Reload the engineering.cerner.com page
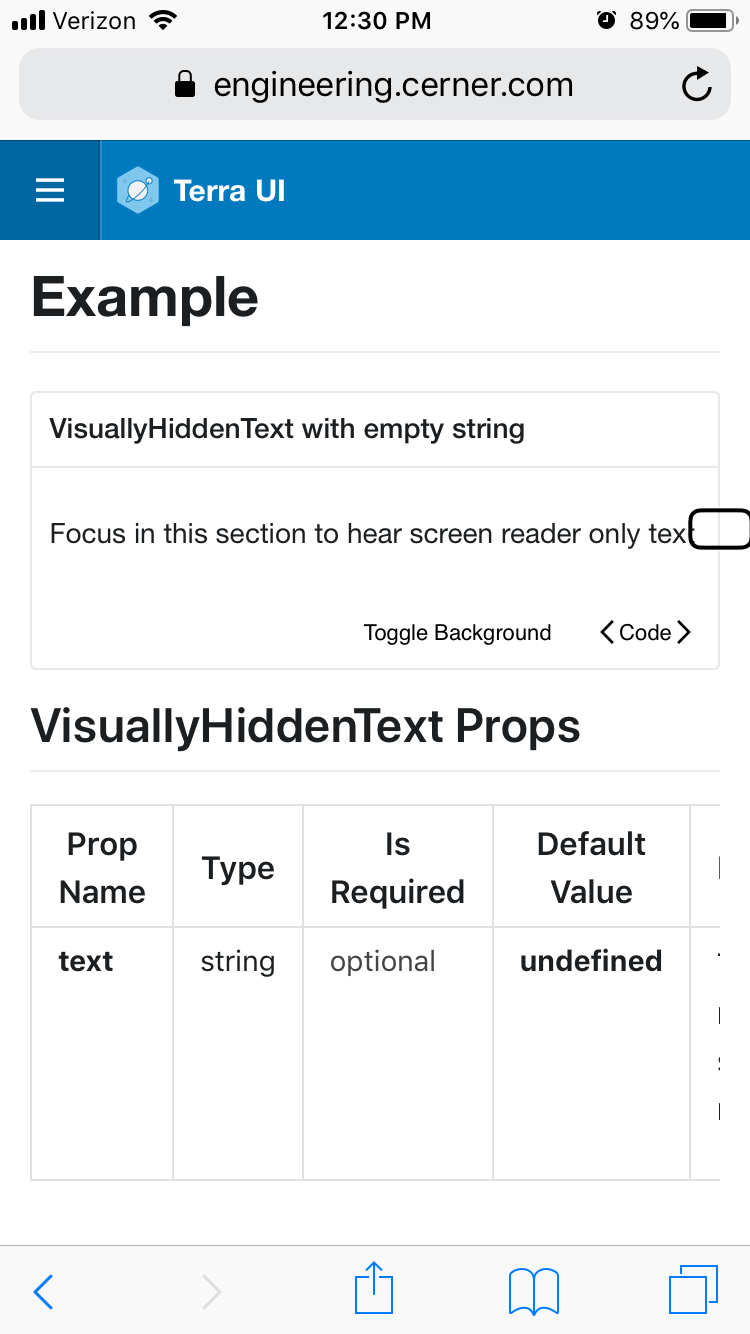The width and height of the screenshot is (750, 1334). [x=697, y=84]
